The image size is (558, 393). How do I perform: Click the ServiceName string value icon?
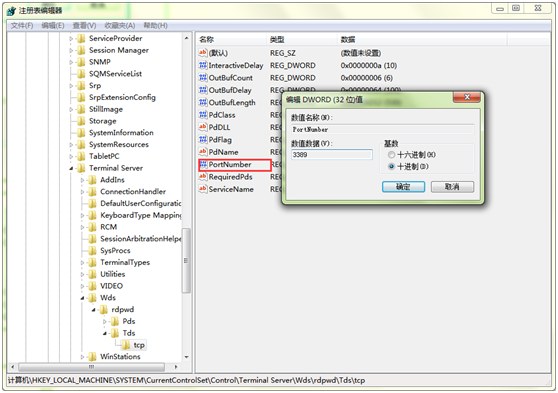coord(203,189)
